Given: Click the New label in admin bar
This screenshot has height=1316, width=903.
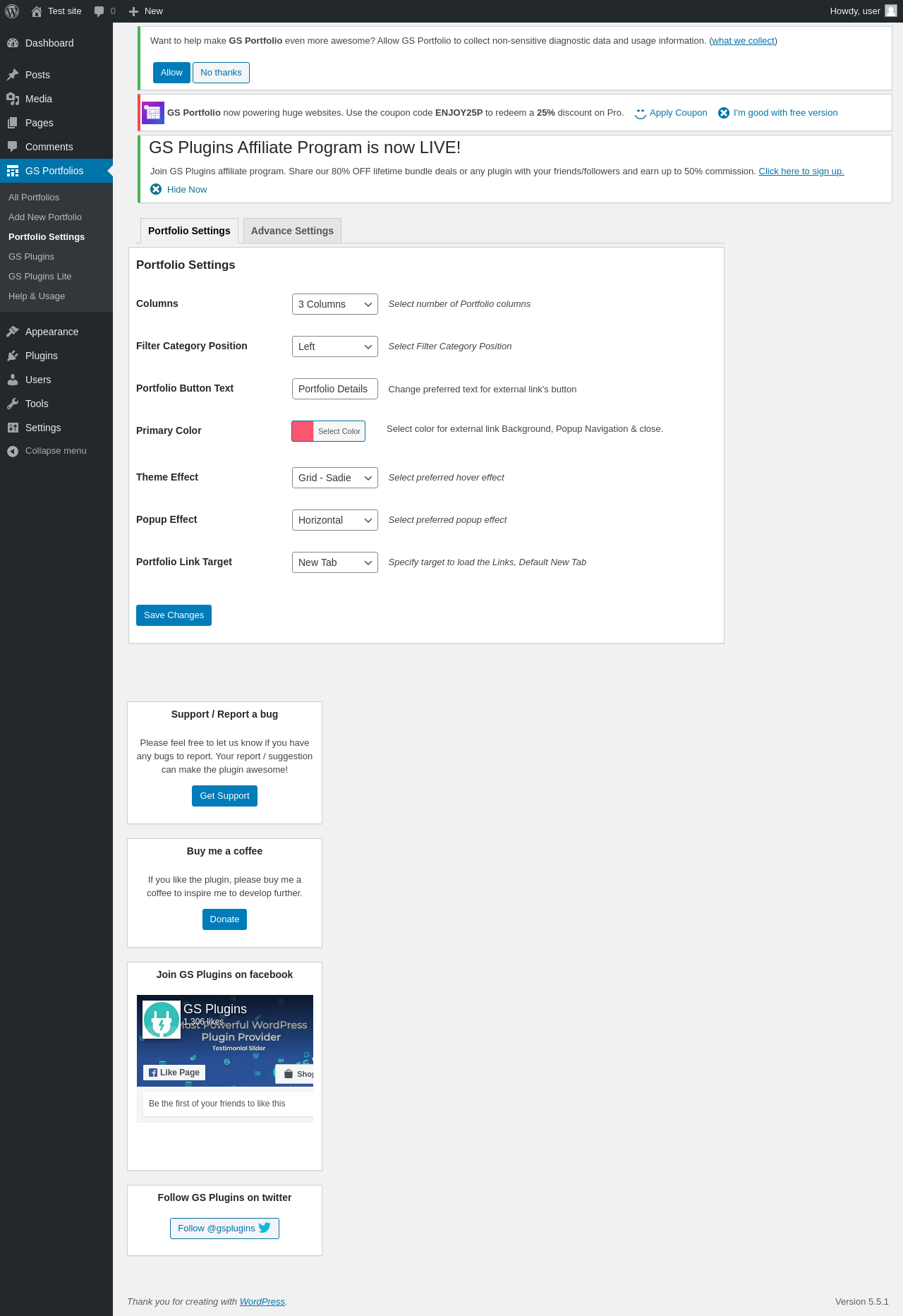Looking at the screenshot, I should 154,11.
